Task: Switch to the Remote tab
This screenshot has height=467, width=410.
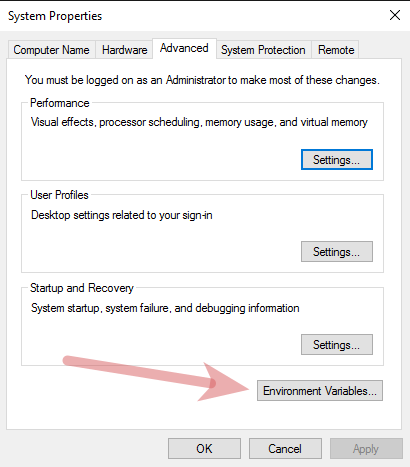Action: (x=336, y=50)
